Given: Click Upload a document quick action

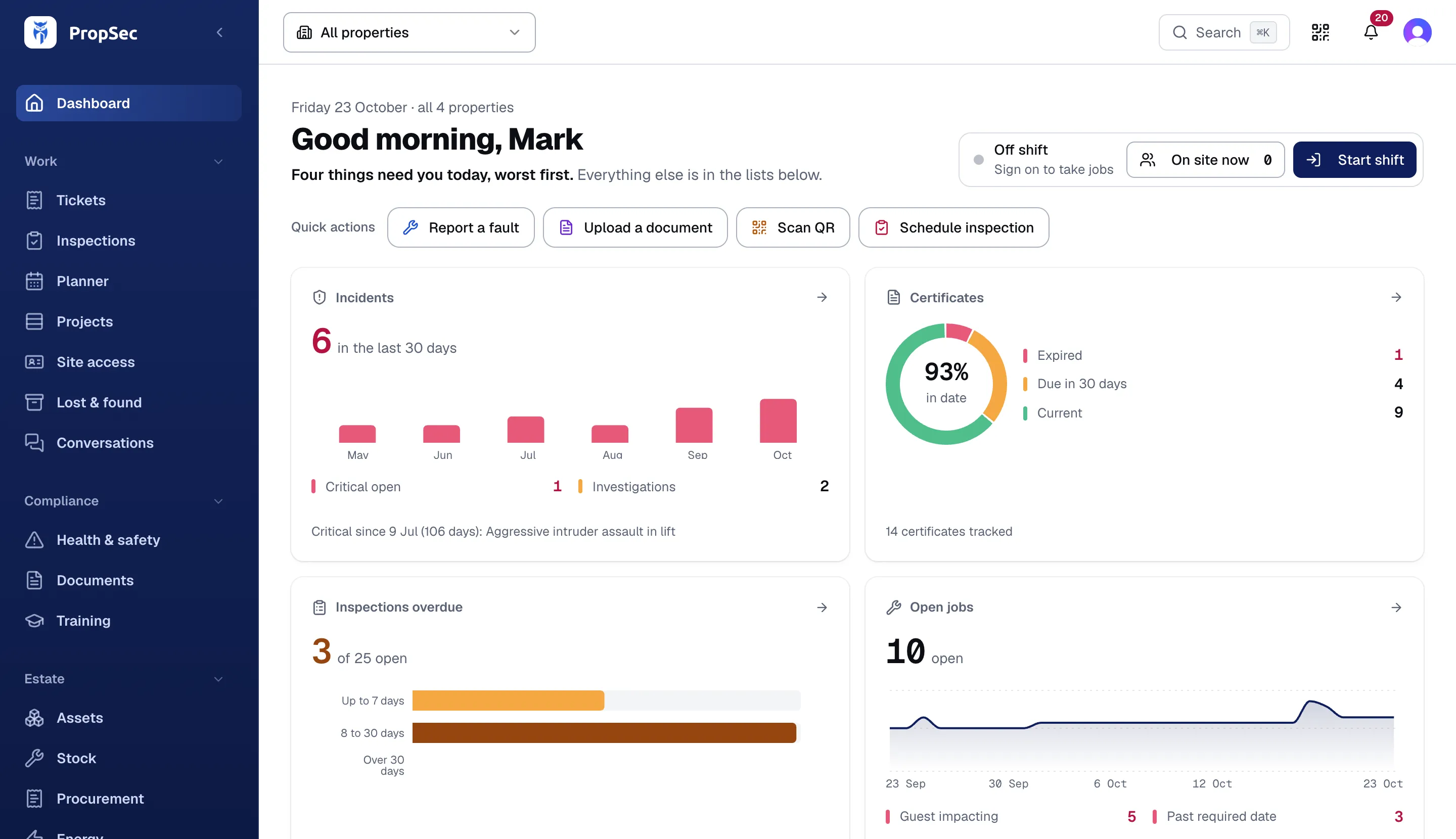Looking at the screenshot, I should pos(635,227).
